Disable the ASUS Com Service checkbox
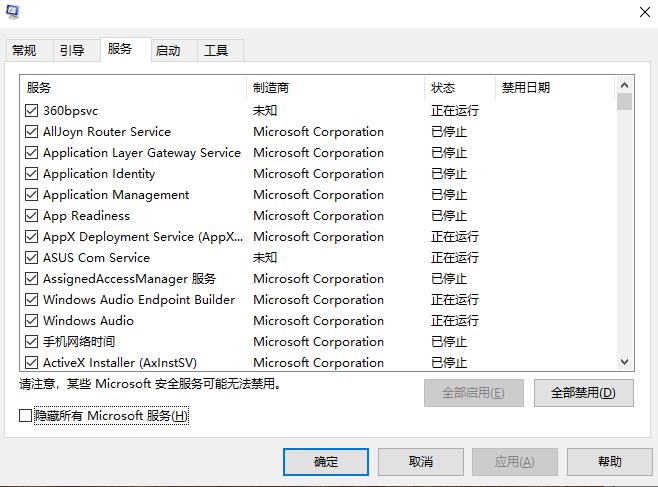The image size is (658, 487). 31,258
